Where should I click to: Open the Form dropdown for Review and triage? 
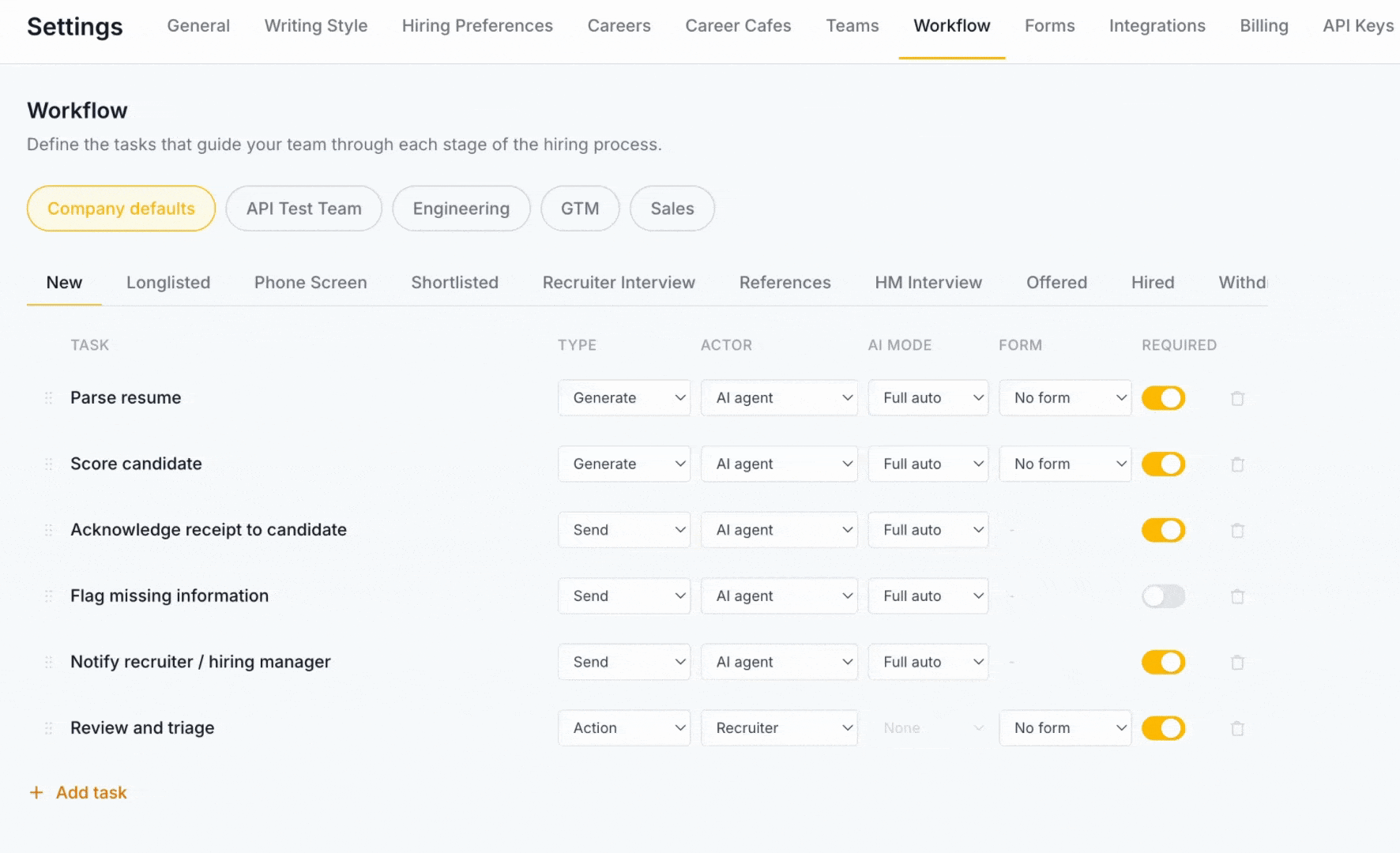[1065, 727]
